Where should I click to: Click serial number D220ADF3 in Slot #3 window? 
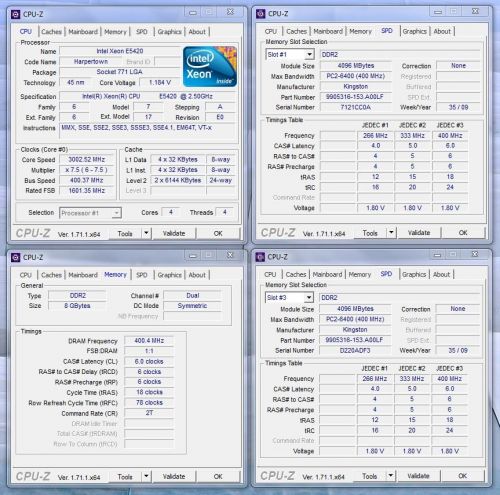coord(355,350)
